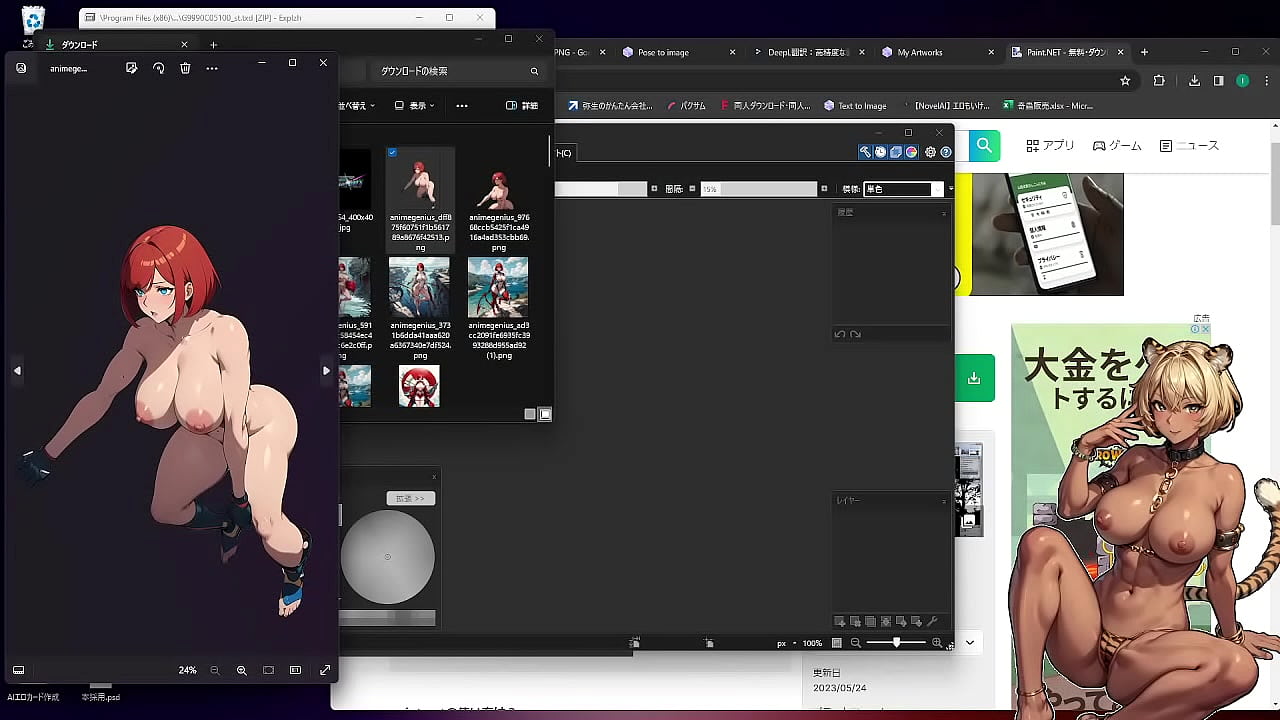Screen dimensions: 1280x720
Task: Open the px units dropdown in Paint.NET
Action: [788, 643]
